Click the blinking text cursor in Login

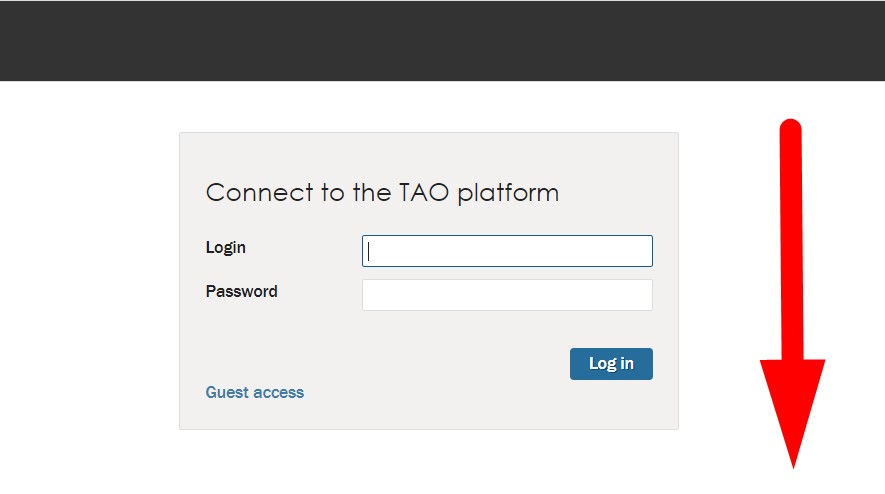point(369,251)
